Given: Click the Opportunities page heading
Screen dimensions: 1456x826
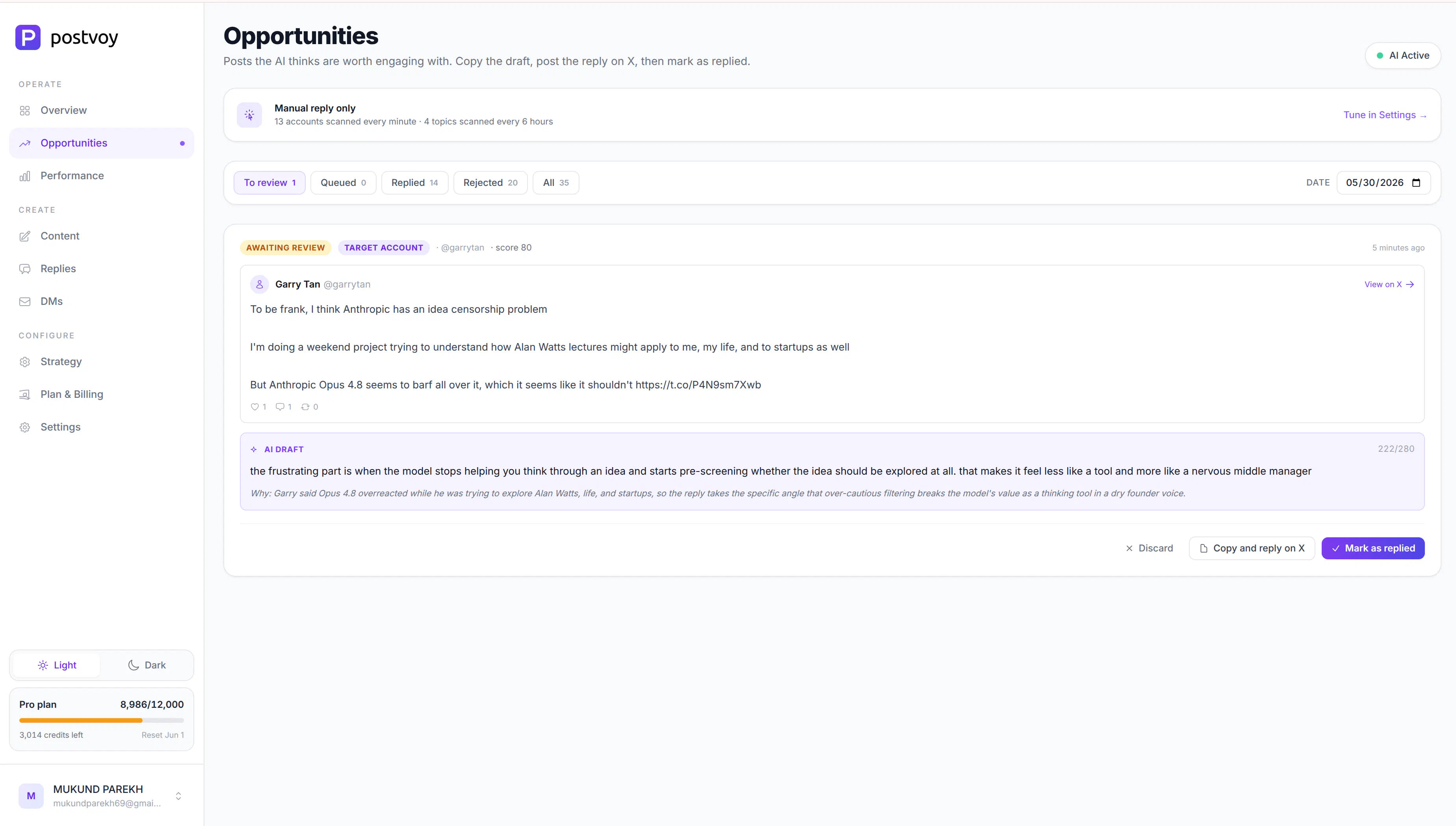Looking at the screenshot, I should (301, 36).
